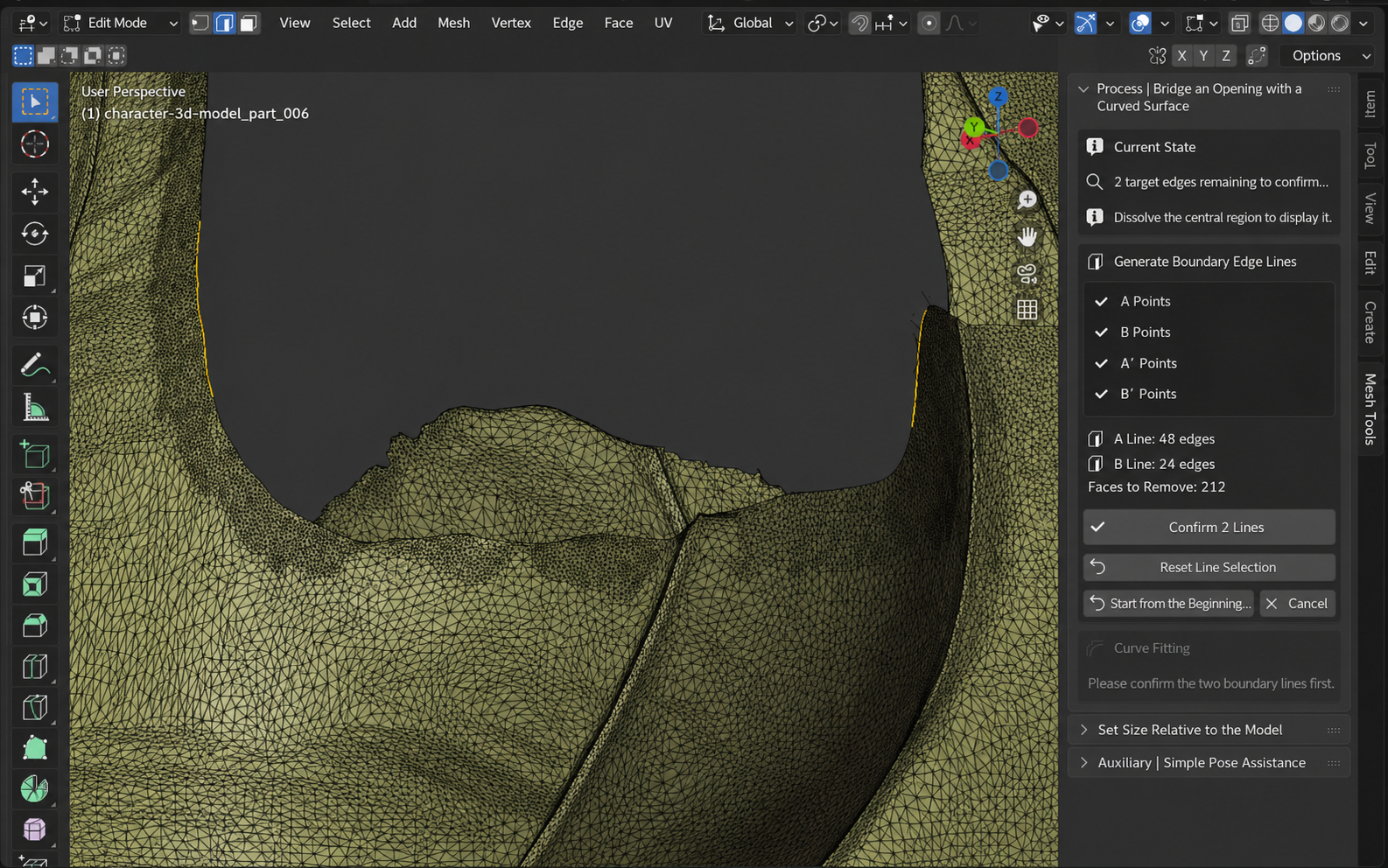Screen dimensions: 1388x868
Task: Click Start from the Beginning button
Action: (x=1168, y=604)
